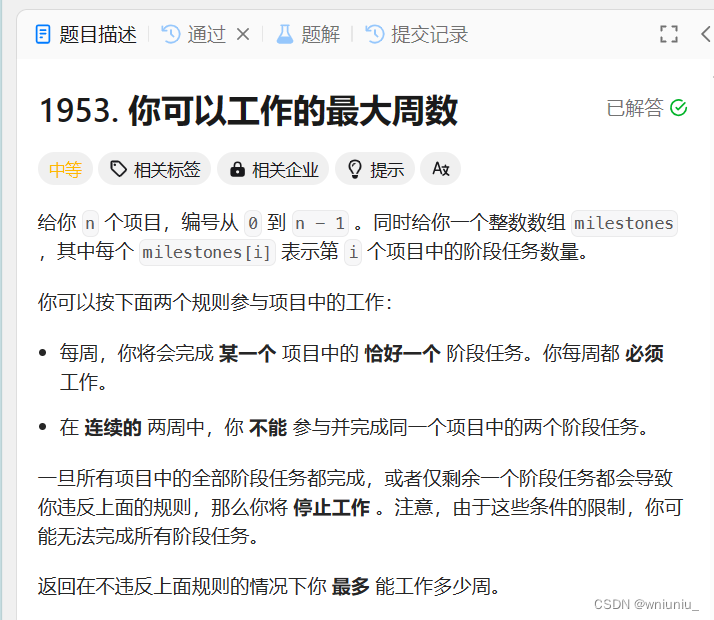
Task: Click the bold text 最多
Action: [x=351, y=587]
